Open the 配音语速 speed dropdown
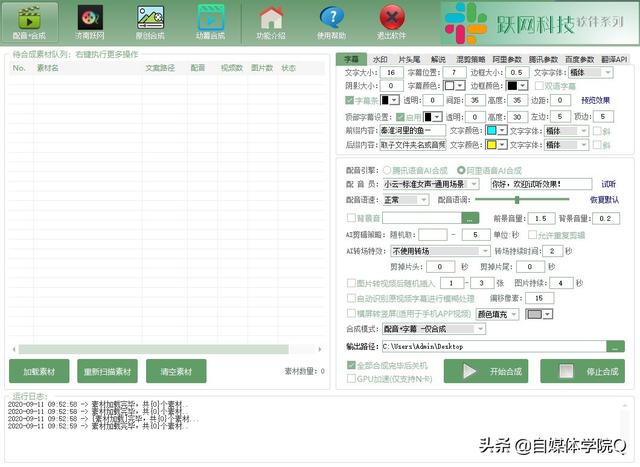This screenshot has width=640, height=467. click(405, 200)
